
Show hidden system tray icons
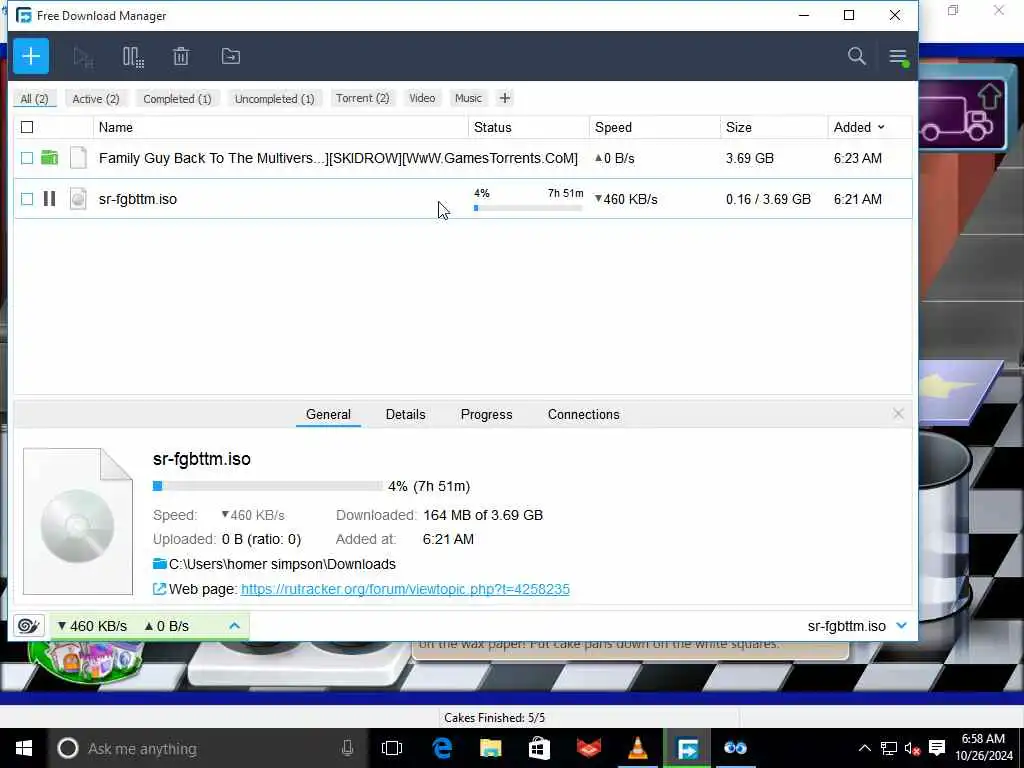(864, 748)
